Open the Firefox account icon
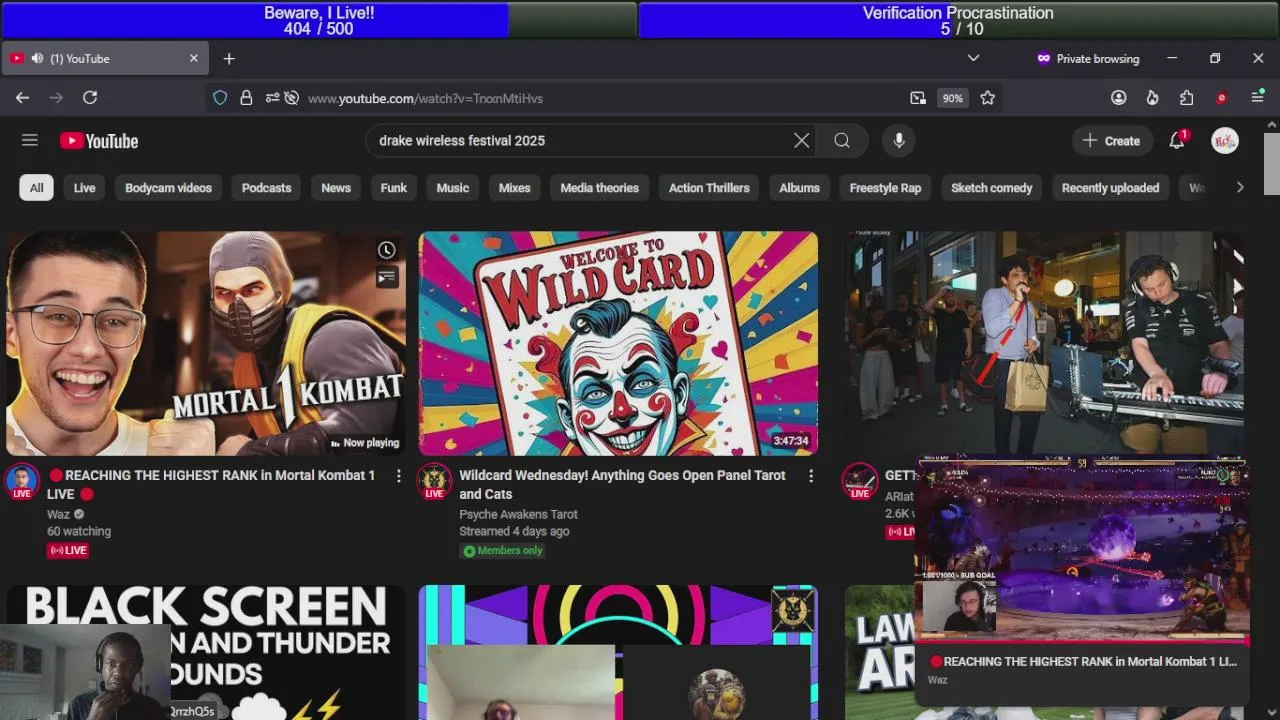The width and height of the screenshot is (1280, 720). (x=1119, y=98)
